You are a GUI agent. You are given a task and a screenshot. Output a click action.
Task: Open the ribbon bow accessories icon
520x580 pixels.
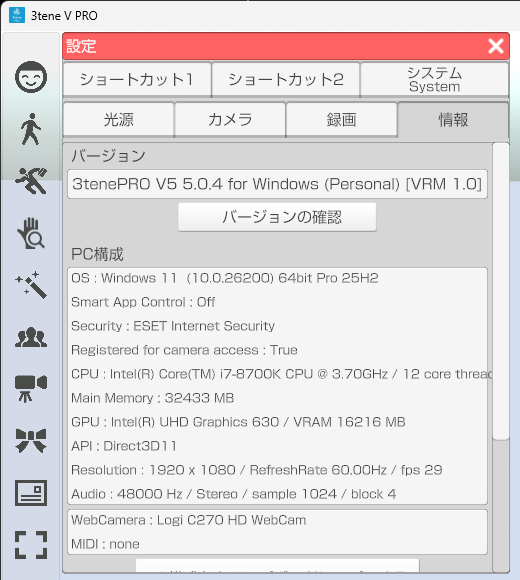[x=31, y=441]
